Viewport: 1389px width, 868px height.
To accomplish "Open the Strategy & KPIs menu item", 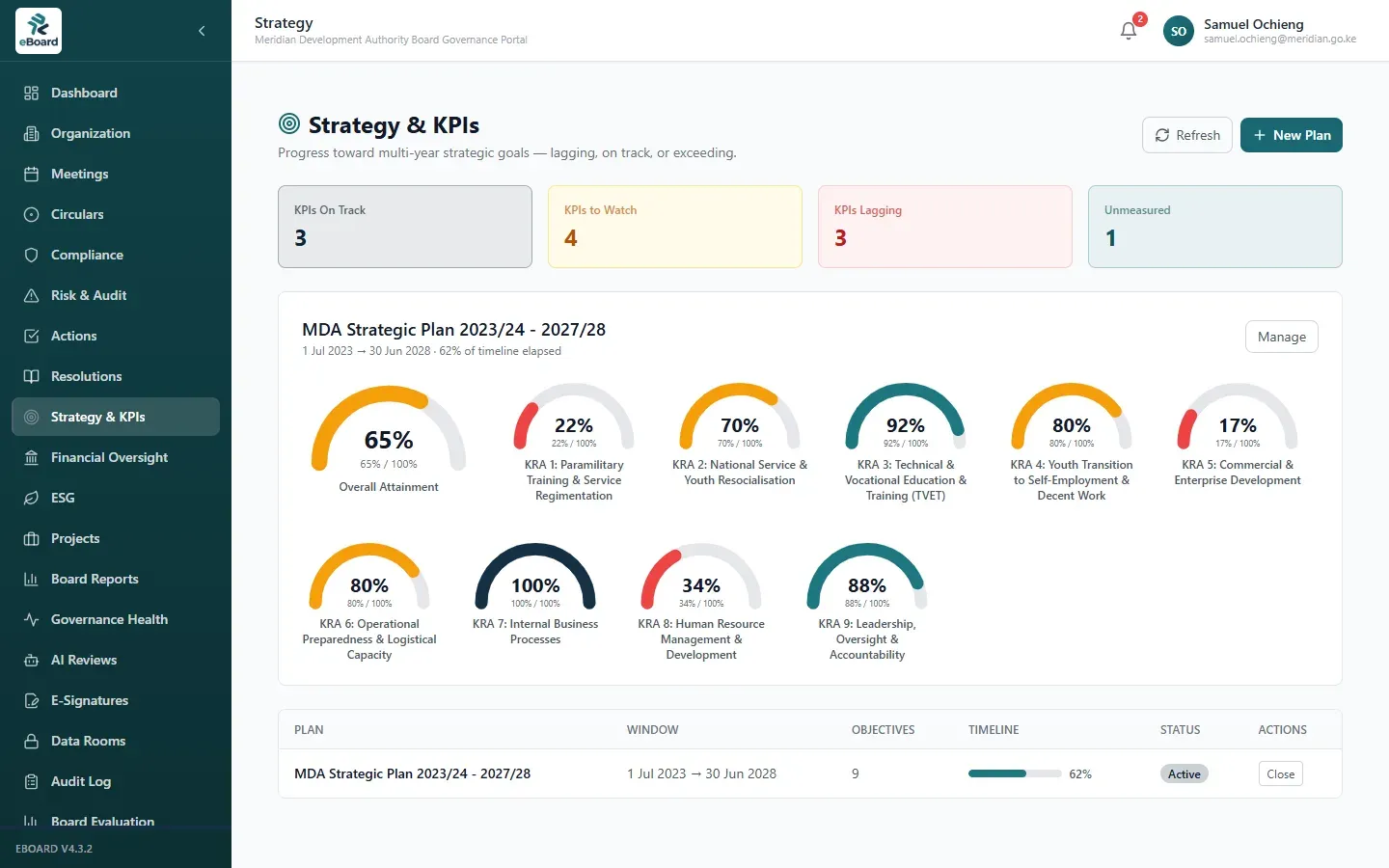I will coord(116,417).
